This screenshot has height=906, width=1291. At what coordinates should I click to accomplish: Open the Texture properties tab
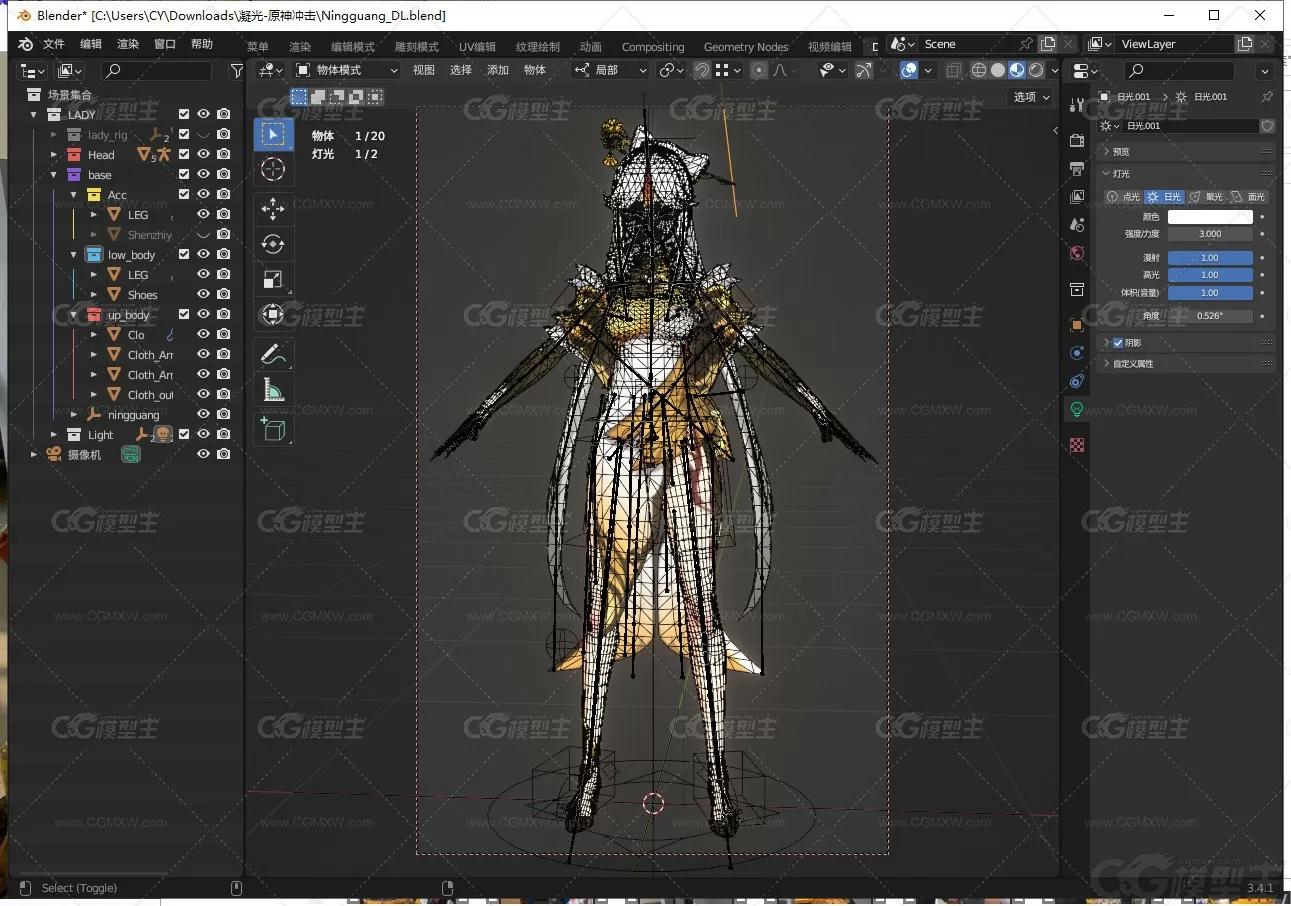pos(1077,445)
